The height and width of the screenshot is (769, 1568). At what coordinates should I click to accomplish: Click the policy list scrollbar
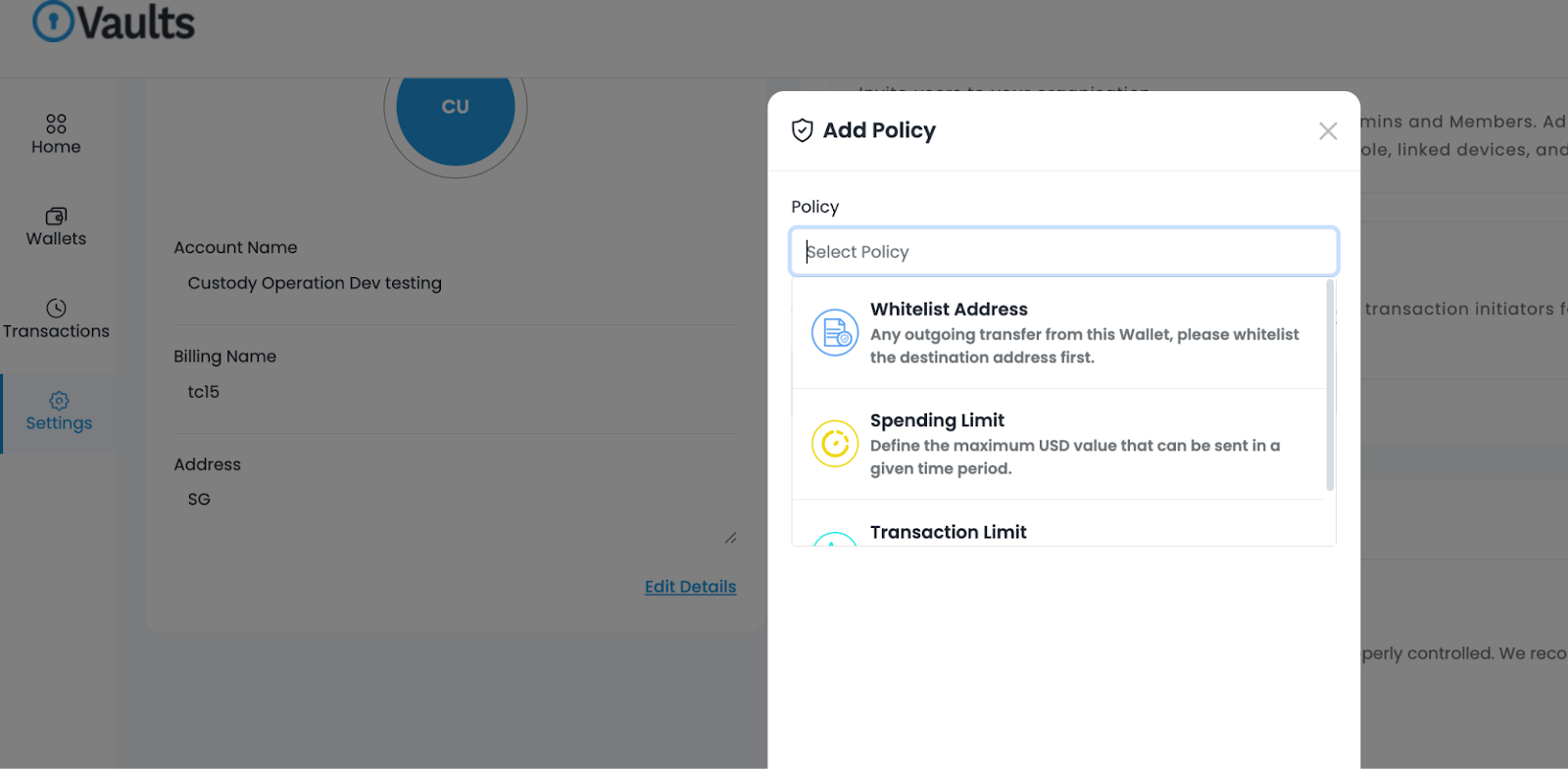coord(1330,385)
